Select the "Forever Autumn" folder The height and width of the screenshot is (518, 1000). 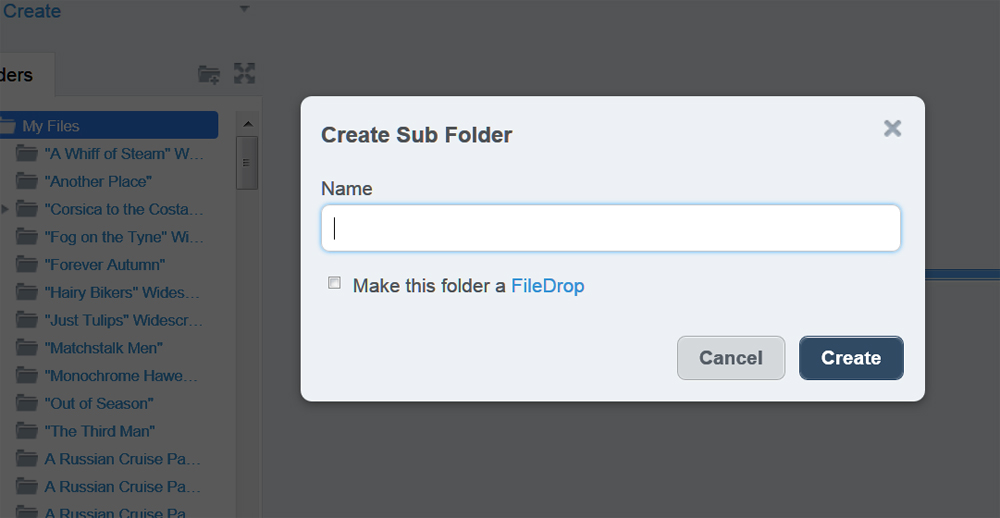(x=105, y=265)
